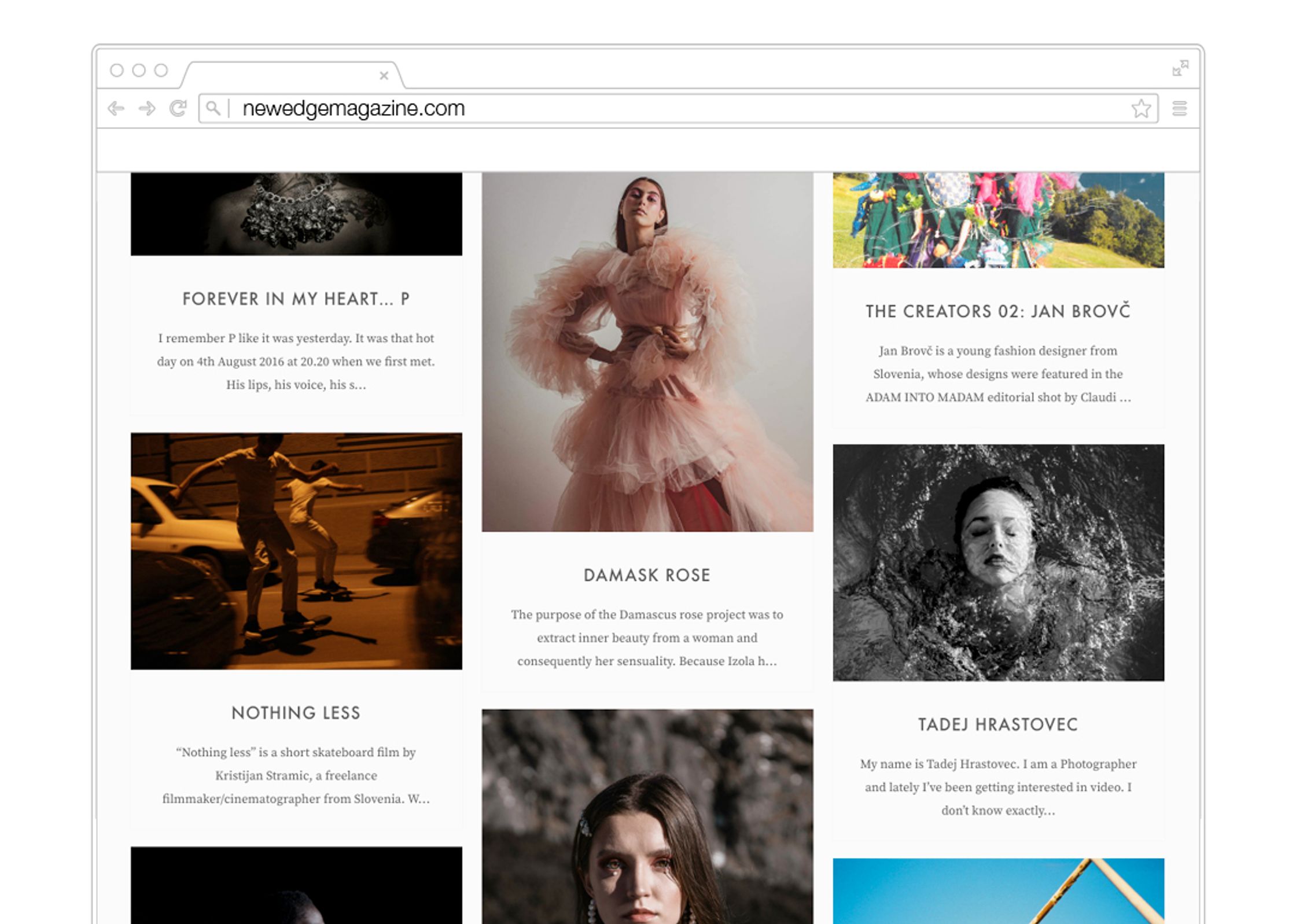Click the search magnifier in address bar
Screen dimensions: 1296x924
(x=213, y=108)
